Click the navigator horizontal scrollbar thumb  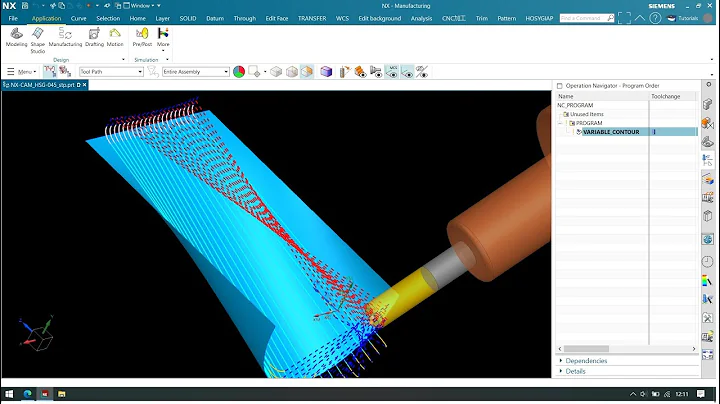coord(586,349)
